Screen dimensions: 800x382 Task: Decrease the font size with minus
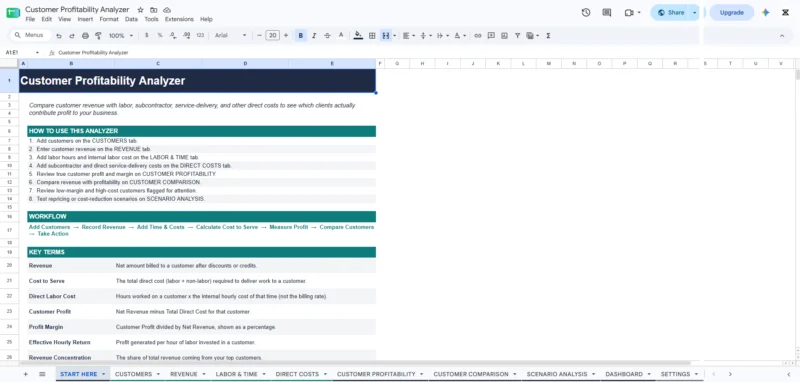pyautogui.click(x=259, y=36)
